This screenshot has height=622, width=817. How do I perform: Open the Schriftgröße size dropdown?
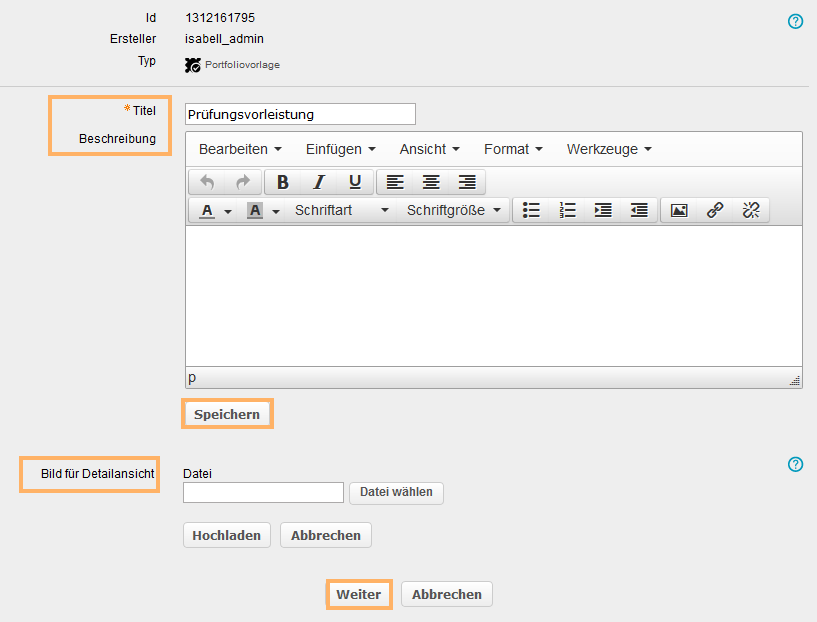click(453, 210)
